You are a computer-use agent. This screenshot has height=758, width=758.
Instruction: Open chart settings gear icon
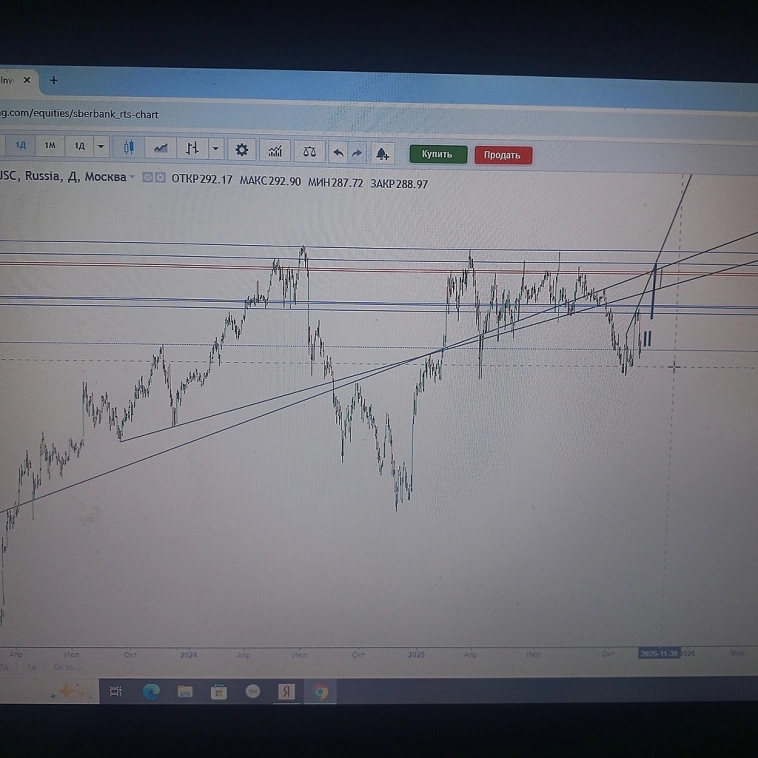click(242, 150)
